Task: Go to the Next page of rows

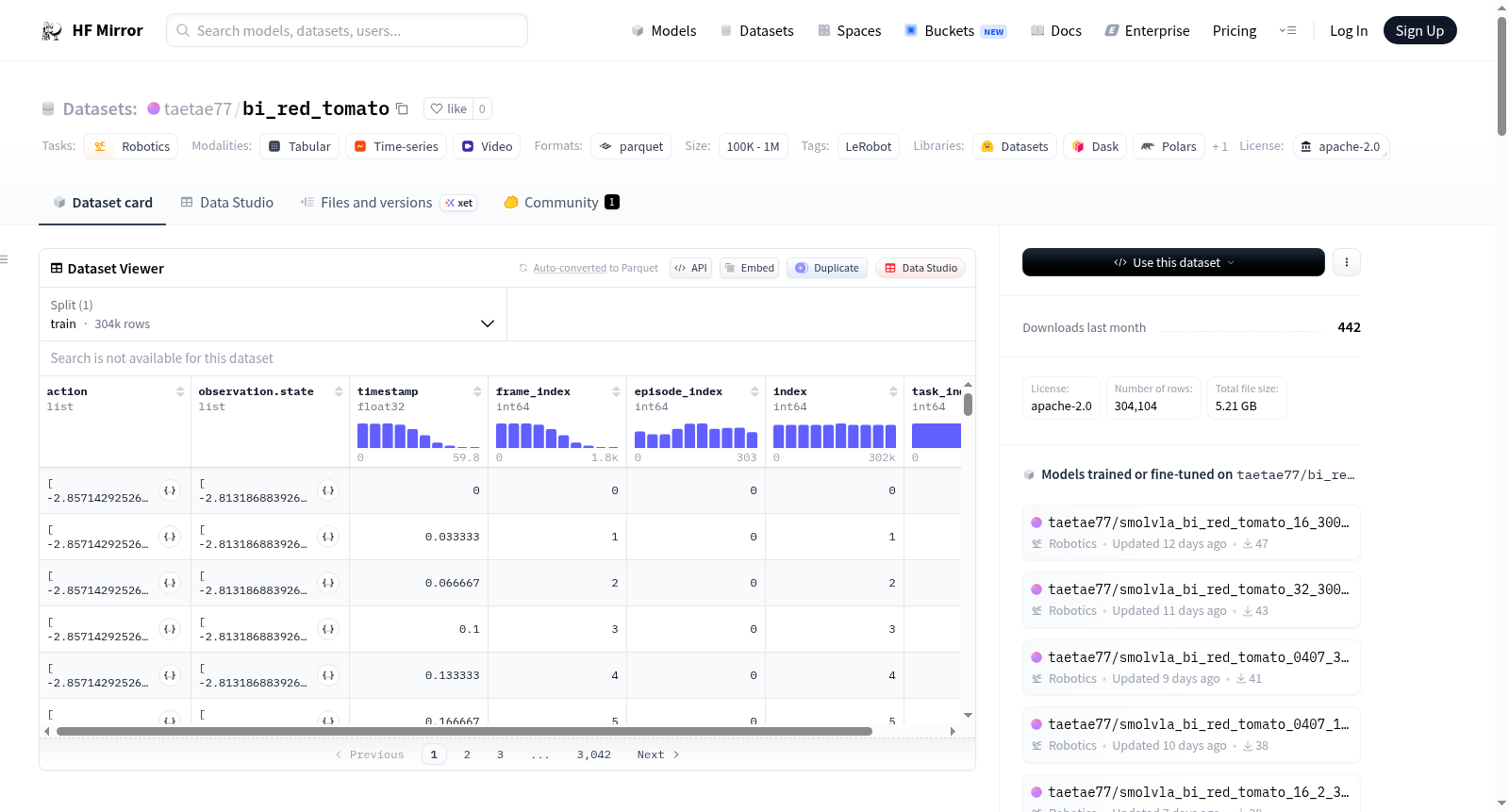Action: [658, 754]
